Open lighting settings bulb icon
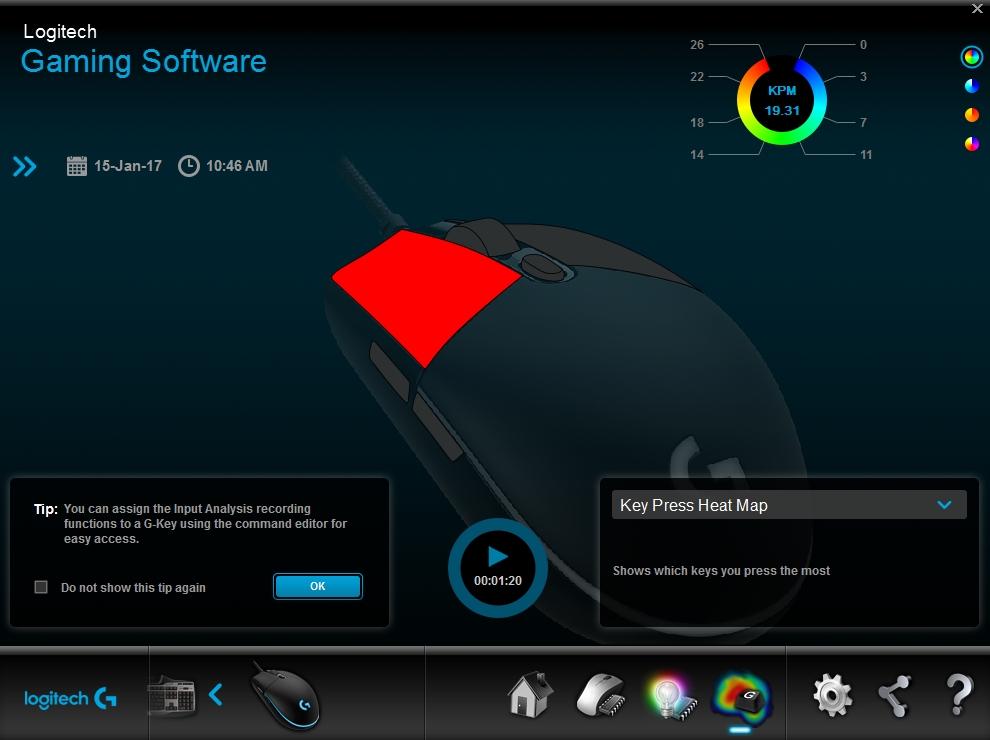 click(670, 696)
